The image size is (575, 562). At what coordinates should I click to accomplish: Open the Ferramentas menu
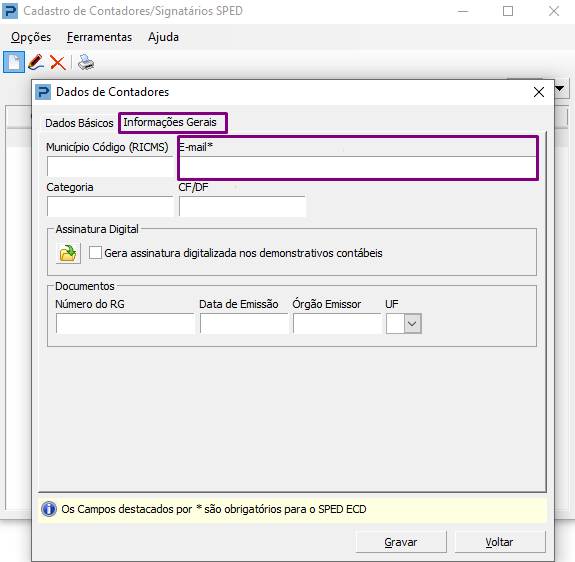pos(99,37)
